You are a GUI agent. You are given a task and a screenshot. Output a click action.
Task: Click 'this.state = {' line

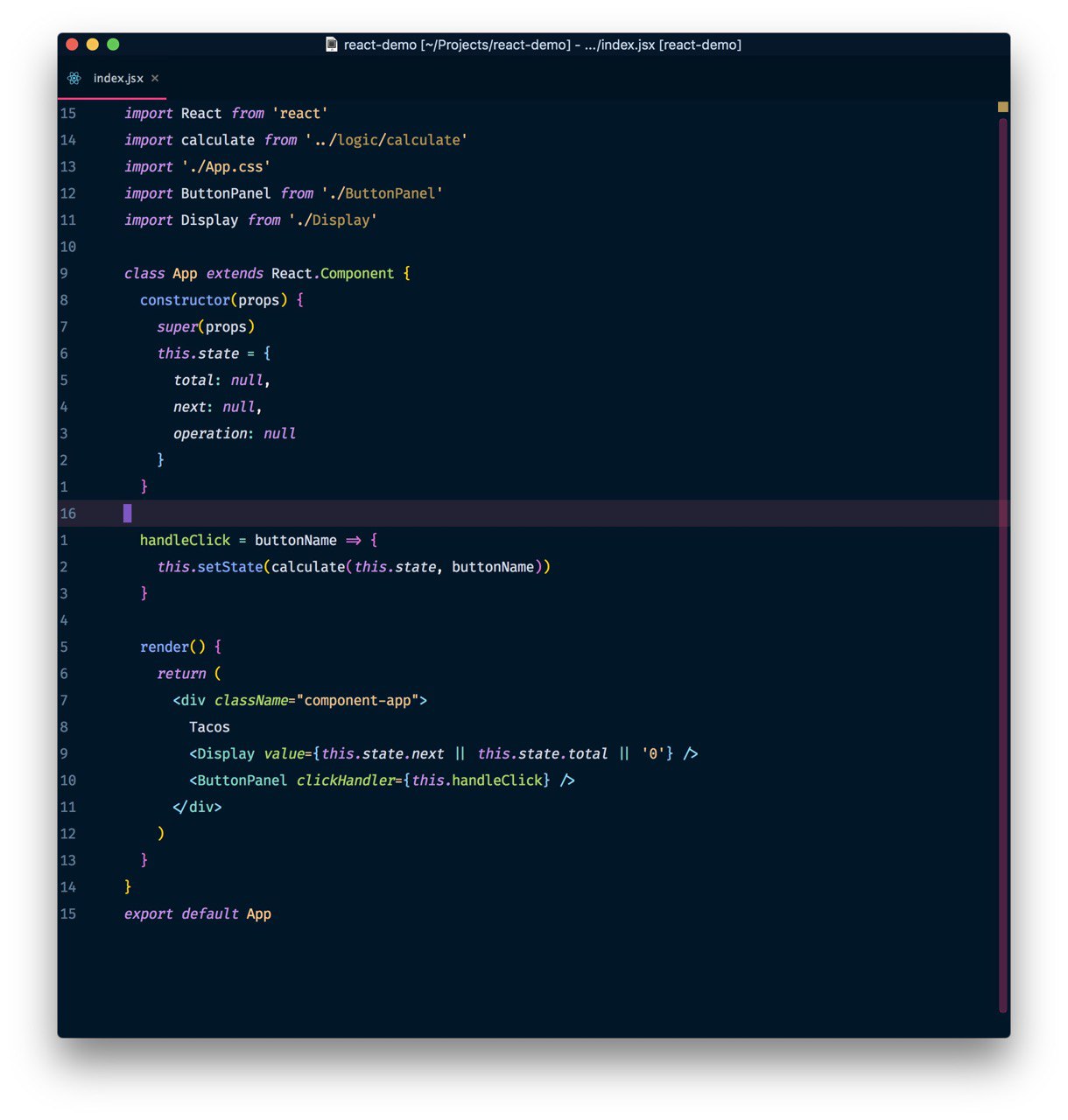tap(214, 353)
